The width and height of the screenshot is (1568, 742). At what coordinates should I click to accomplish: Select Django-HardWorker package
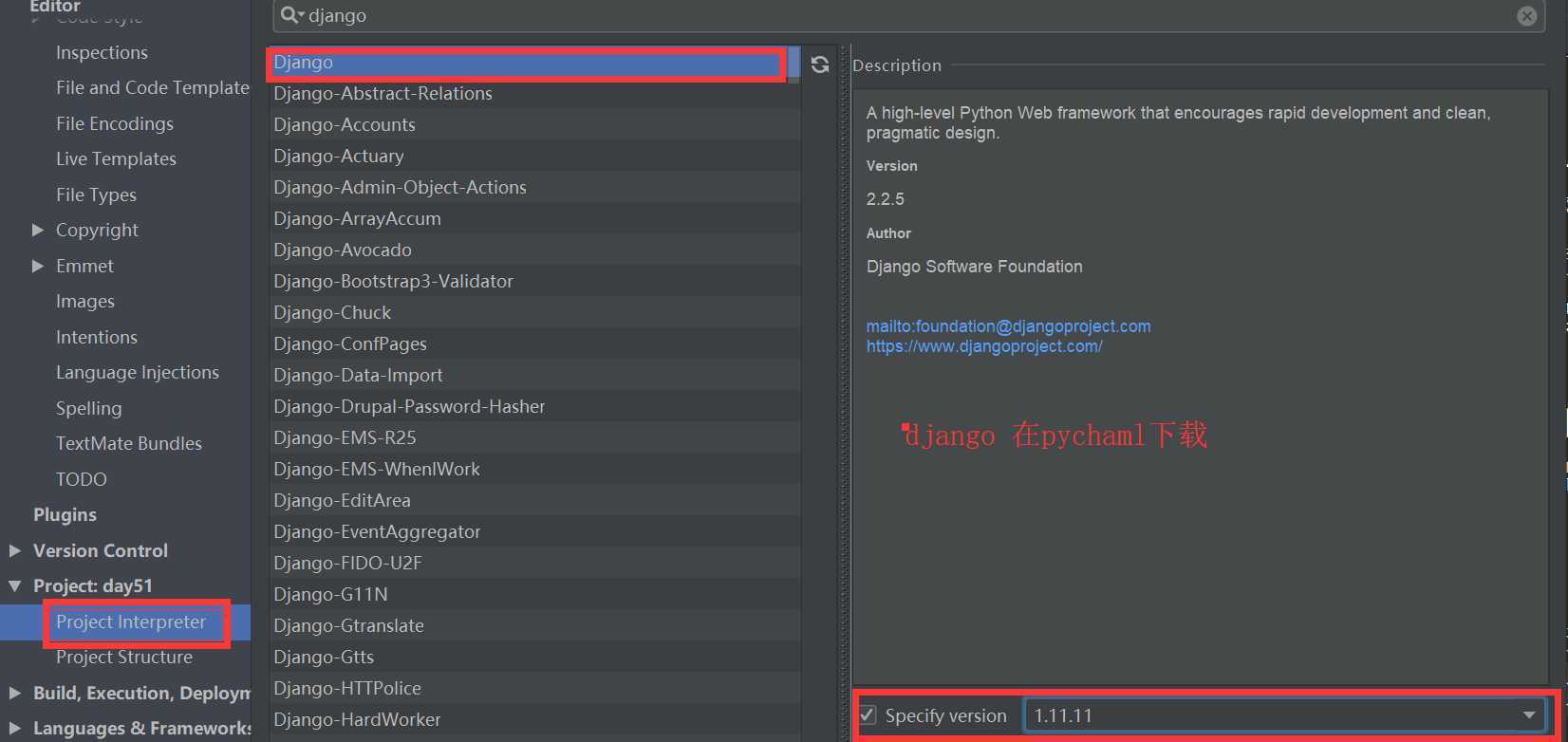point(534,719)
